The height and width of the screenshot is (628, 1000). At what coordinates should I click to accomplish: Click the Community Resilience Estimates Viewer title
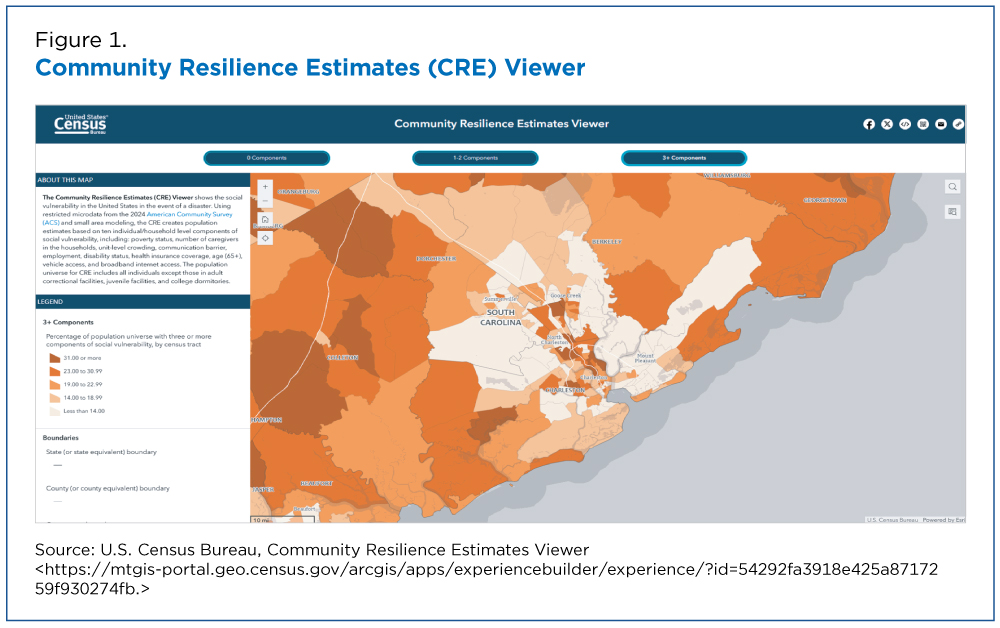click(x=501, y=124)
